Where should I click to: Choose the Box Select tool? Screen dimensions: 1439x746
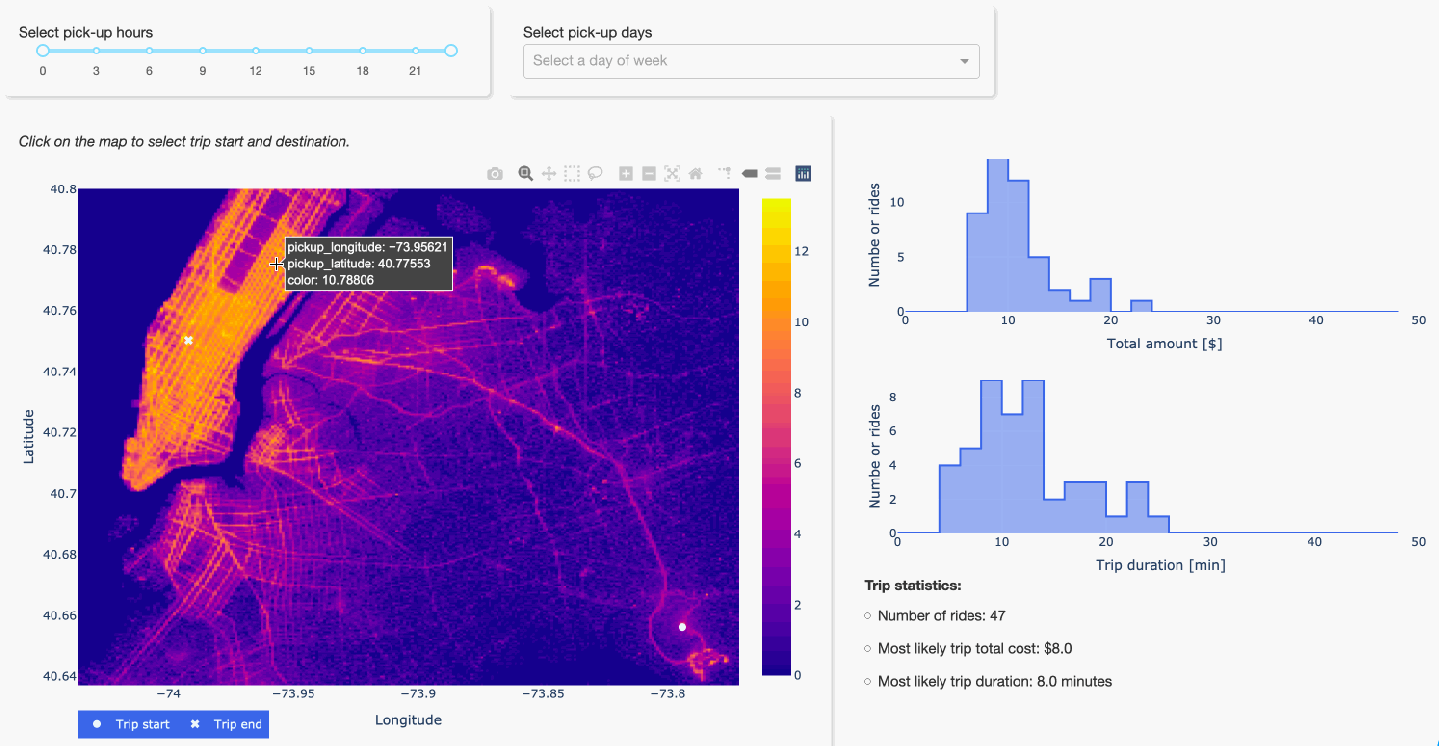tap(572, 174)
